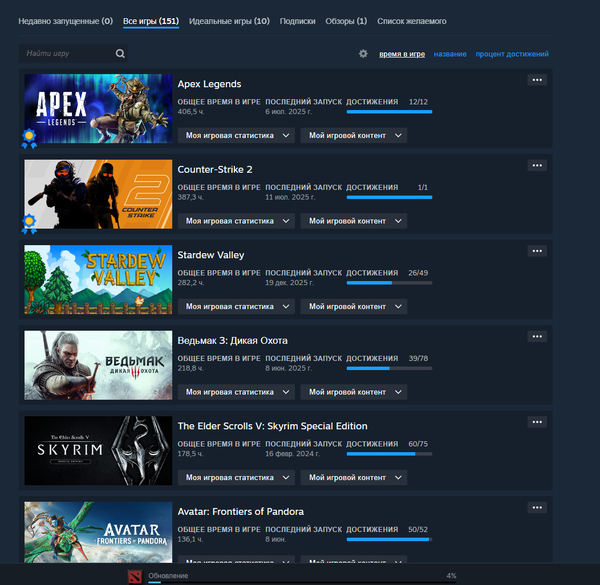Expand Моя игровая статистика for Stardew Valley
Image resolution: width=600 pixels, height=585 pixels.
pyautogui.click(x=236, y=306)
